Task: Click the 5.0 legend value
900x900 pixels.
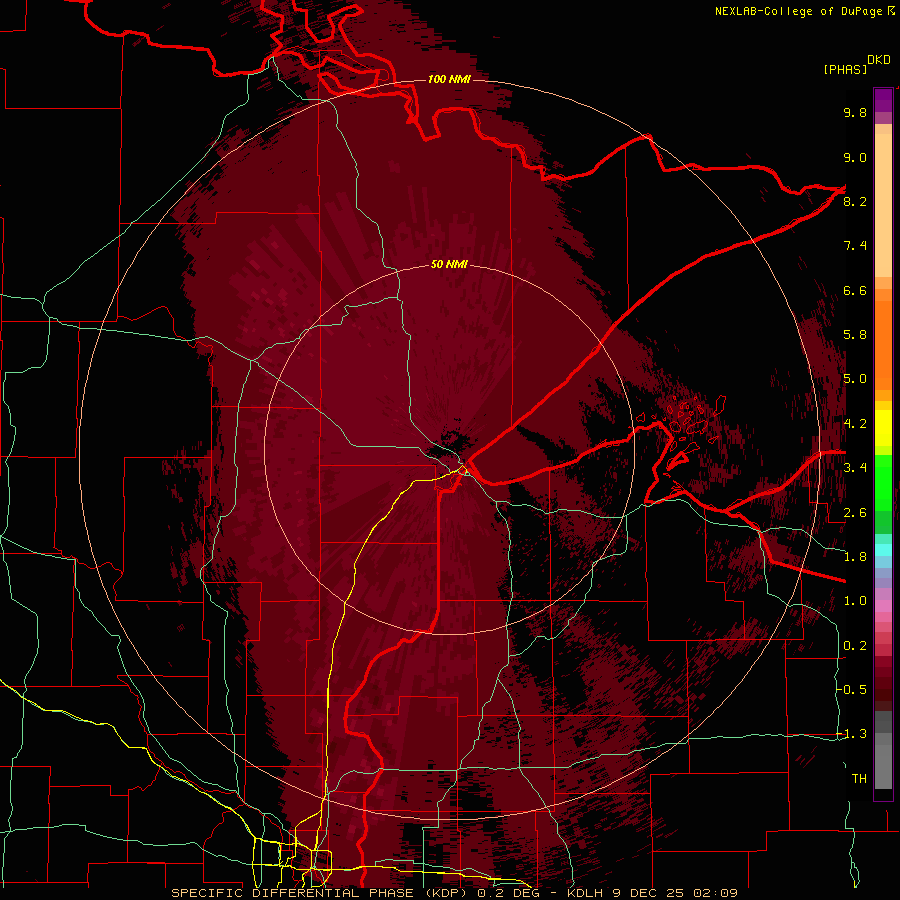Action: (x=855, y=379)
